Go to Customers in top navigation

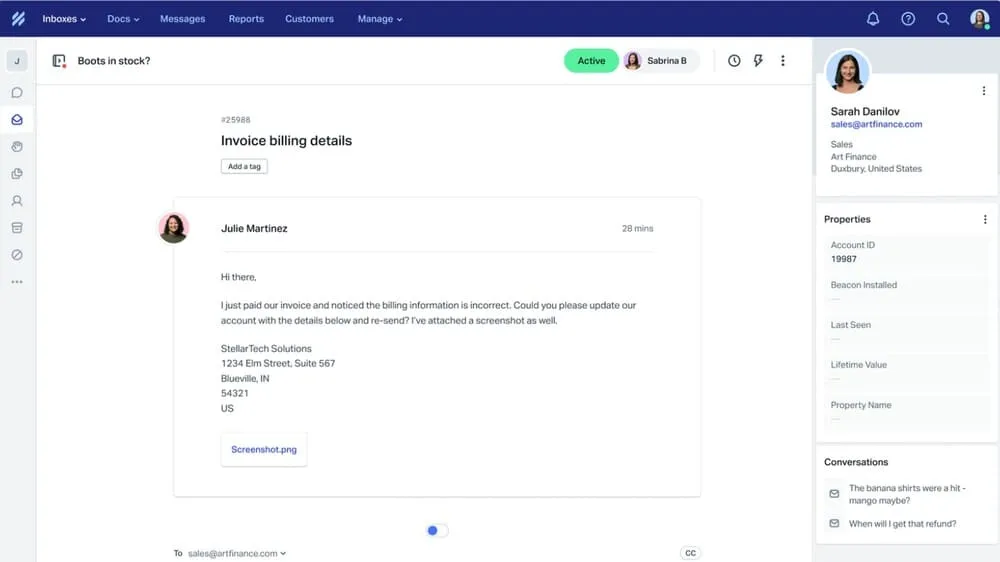309,19
